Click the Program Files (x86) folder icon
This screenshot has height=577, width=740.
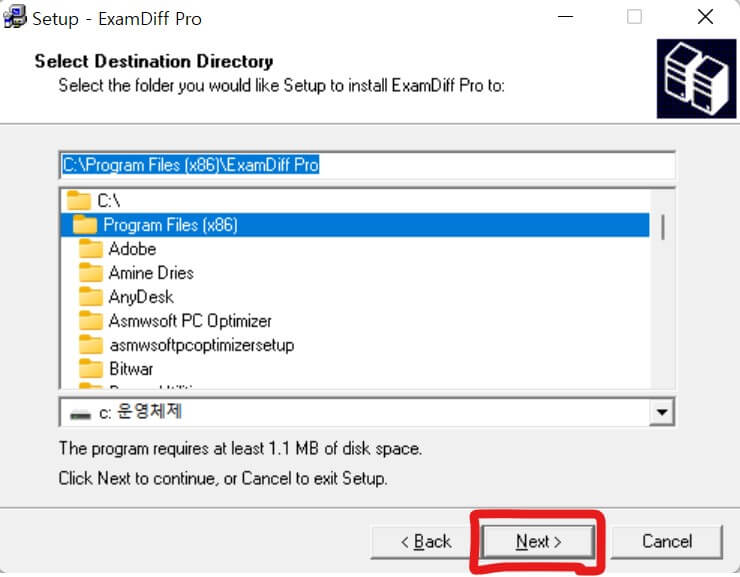(85, 224)
